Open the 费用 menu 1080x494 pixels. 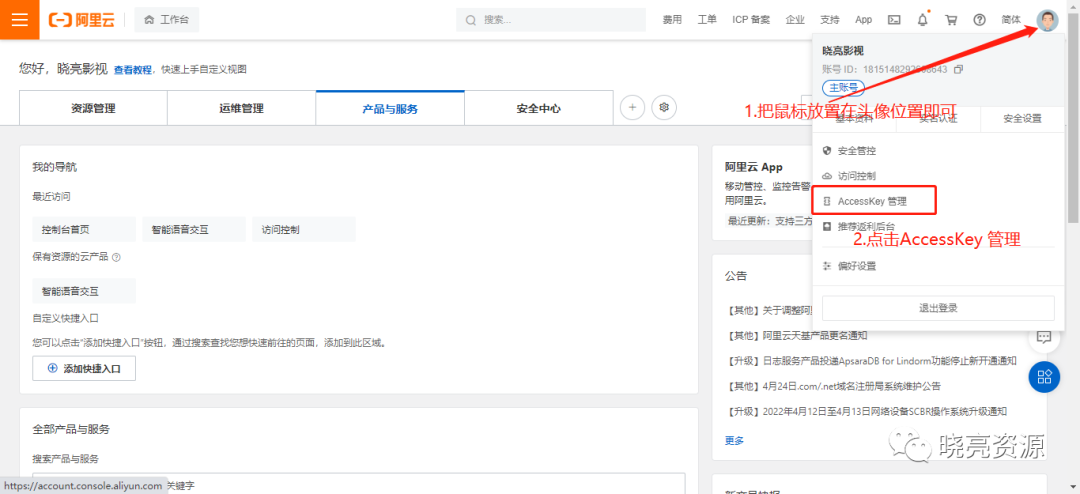[x=672, y=20]
